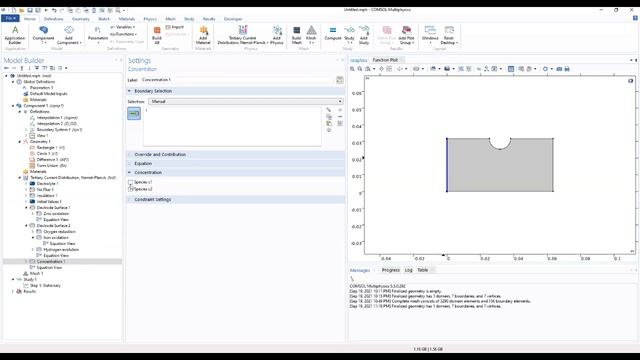
Task: Open the Variables dropdown in ribbon
Action: click(x=123, y=27)
